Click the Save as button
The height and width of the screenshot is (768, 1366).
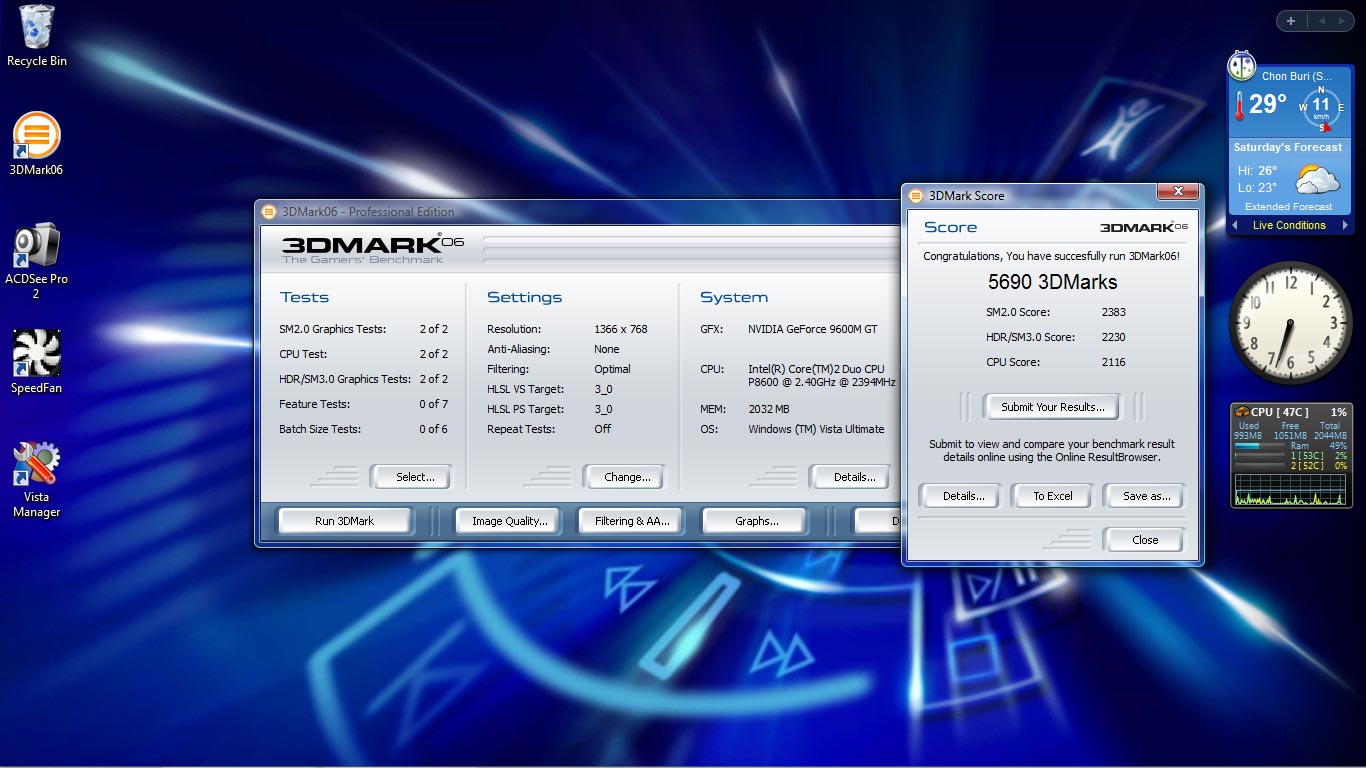point(1147,496)
